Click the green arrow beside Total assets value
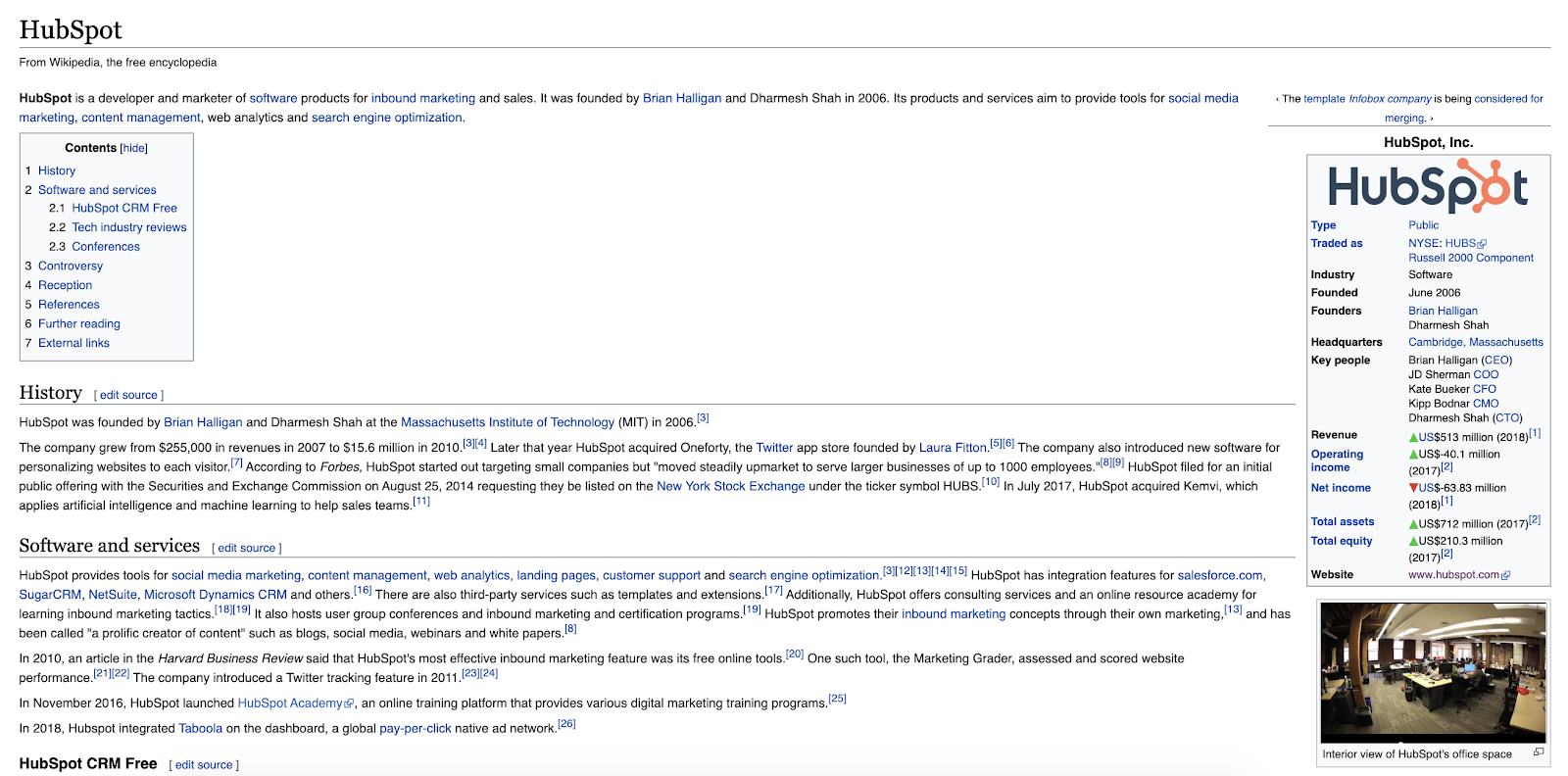1568x776 pixels. coord(1413,524)
